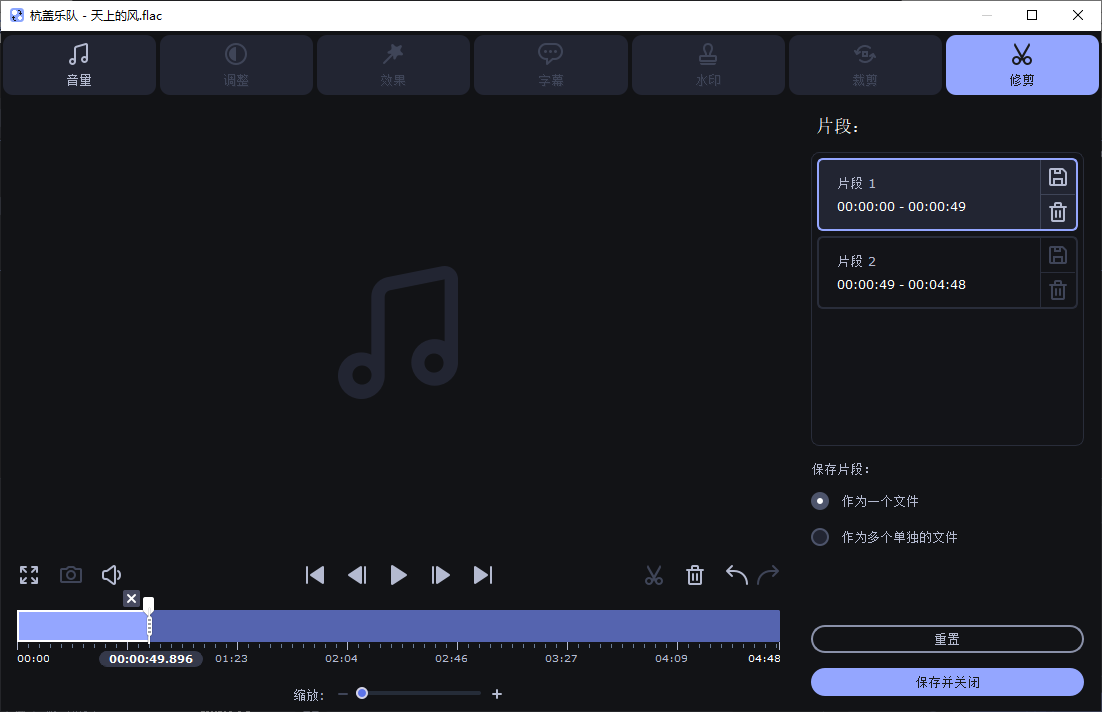1102x712 pixels.
Task: Adjust the 缩放 zoom slider
Action: tap(362, 692)
